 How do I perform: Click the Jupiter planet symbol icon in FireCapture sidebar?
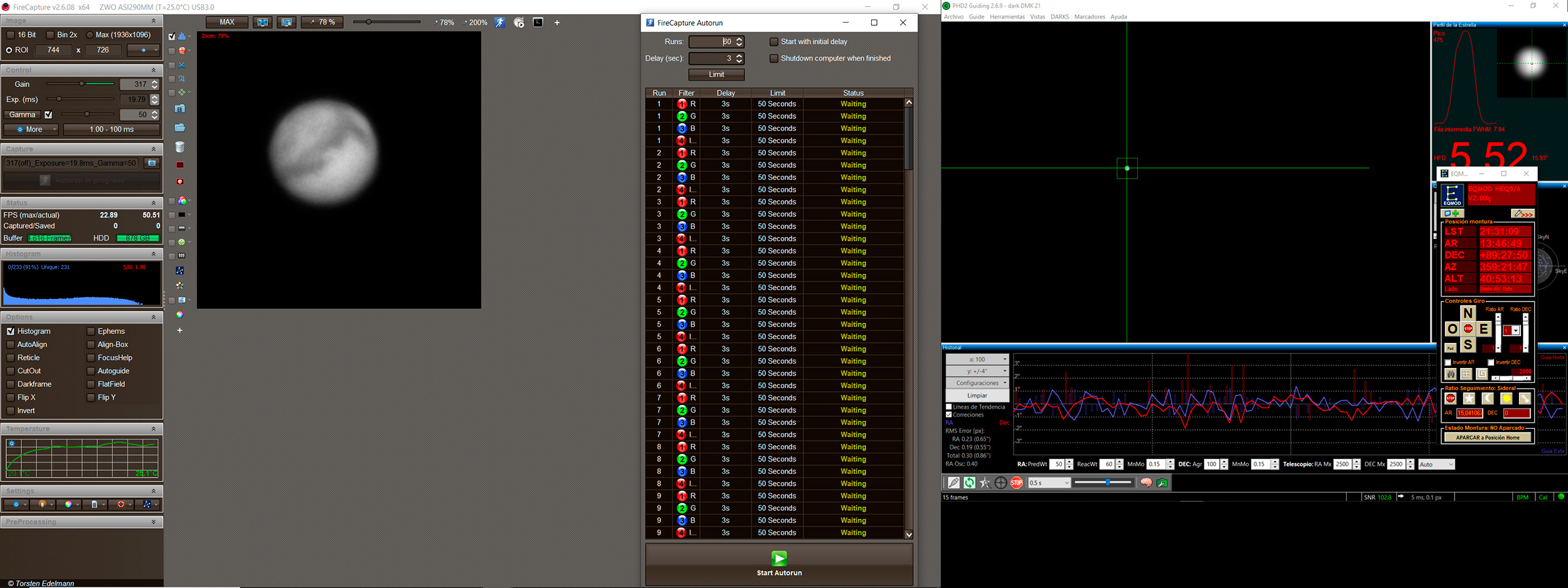(181, 79)
